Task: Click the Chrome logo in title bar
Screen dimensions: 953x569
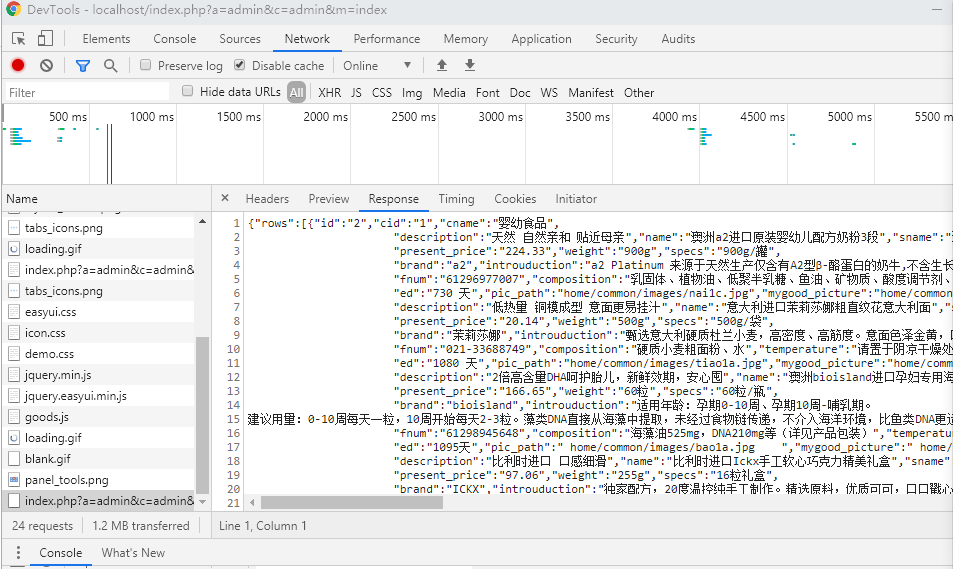Action: pyautogui.click(x=13, y=9)
